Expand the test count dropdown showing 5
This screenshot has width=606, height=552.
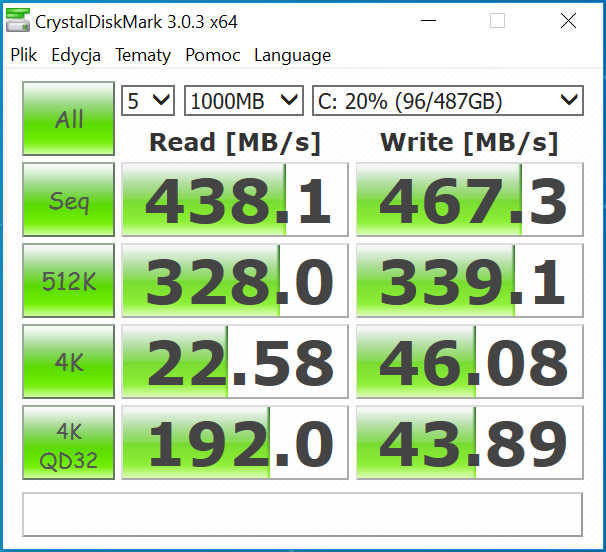pyautogui.click(x=148, y=101)
